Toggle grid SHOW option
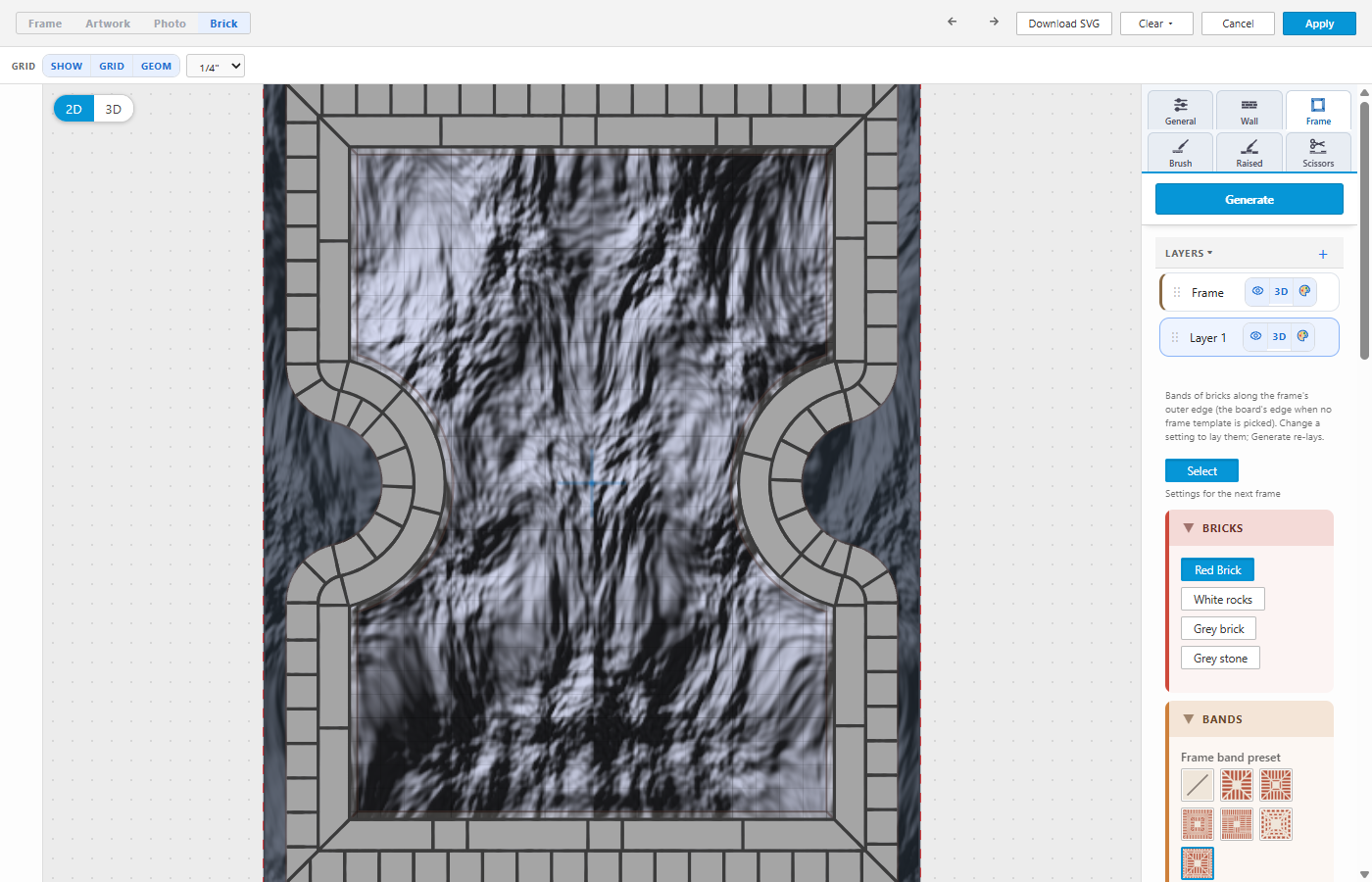This screenshot has width=1372, height=882. click(x=67, y=66)
